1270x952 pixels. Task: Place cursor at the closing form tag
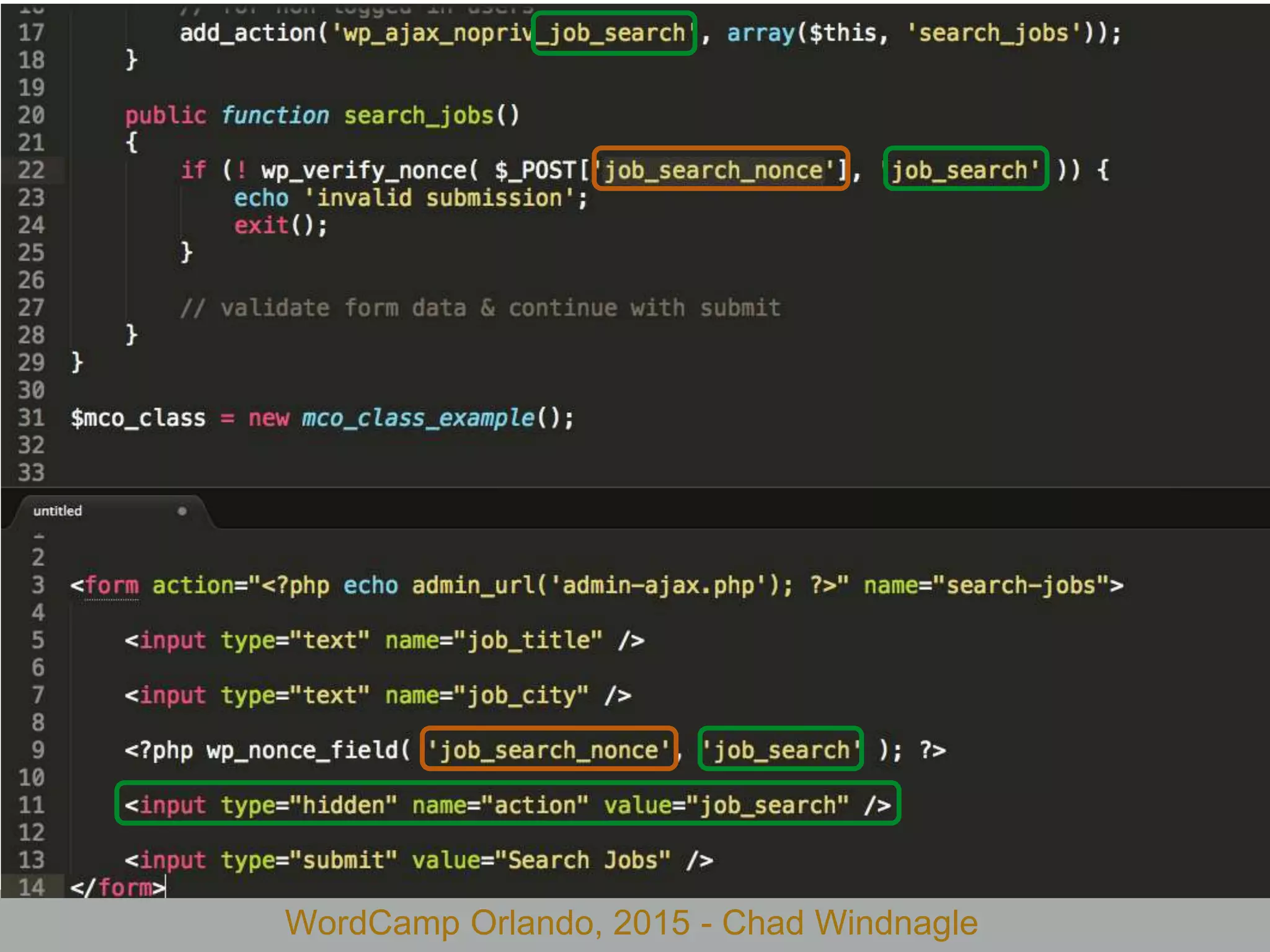(x=118, y=887)
